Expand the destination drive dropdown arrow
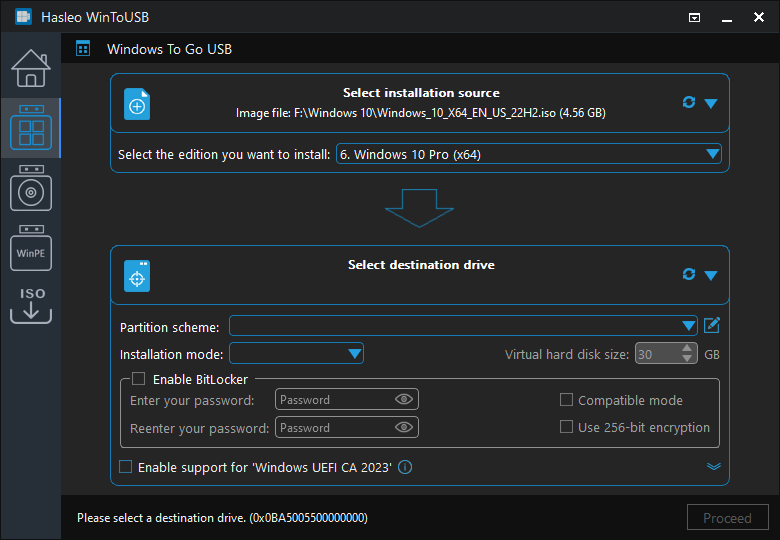This screenshot has width=780, height=540. click(711, 275)
